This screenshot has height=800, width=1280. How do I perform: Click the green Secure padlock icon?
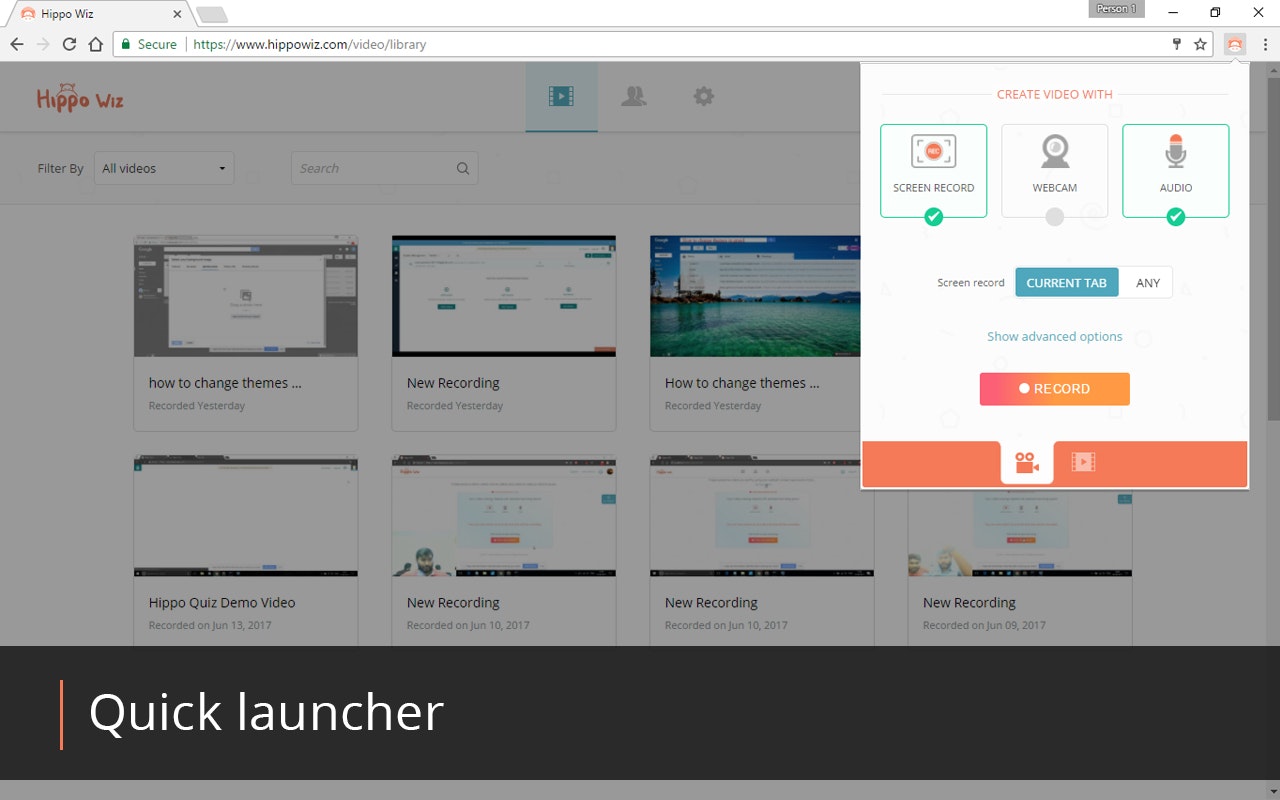126,44
